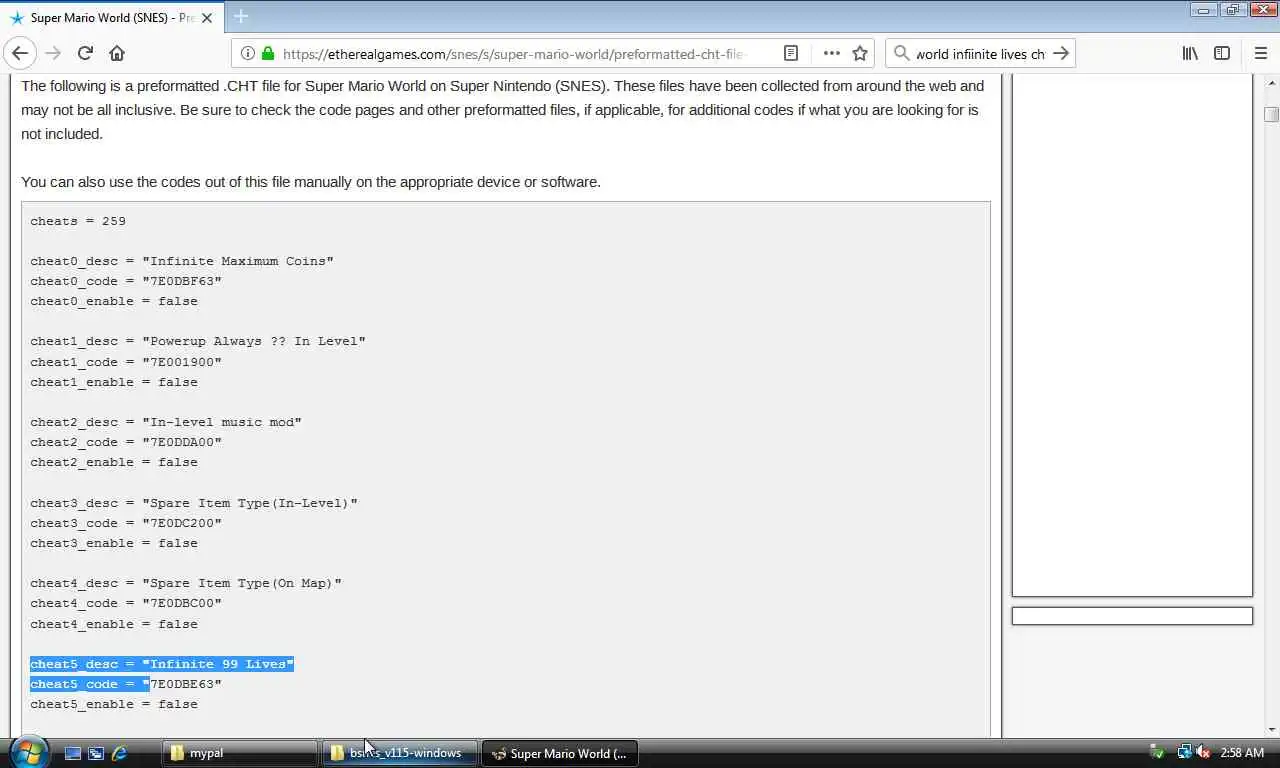Click the 'cheat2_enable = false' line
This screenshot has height=768, width=1280.
point(114,462)
